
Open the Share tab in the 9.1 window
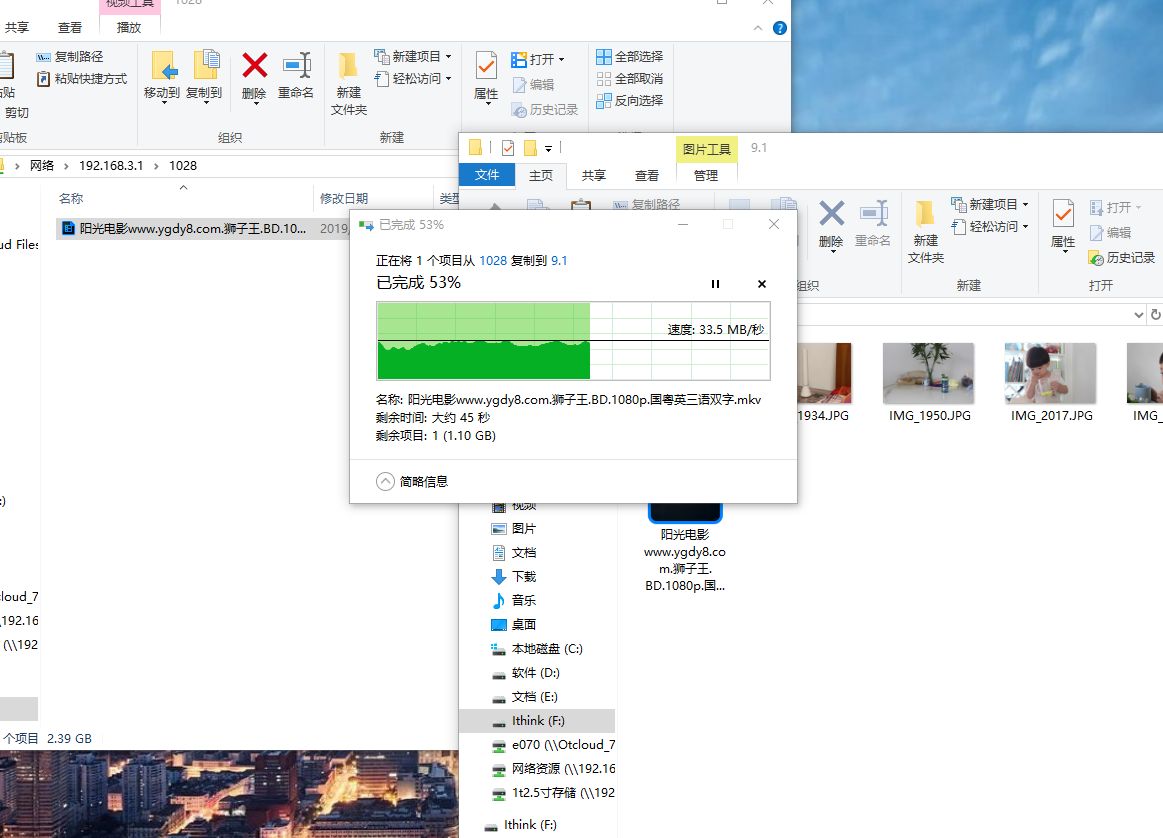[x=593, y=175]
